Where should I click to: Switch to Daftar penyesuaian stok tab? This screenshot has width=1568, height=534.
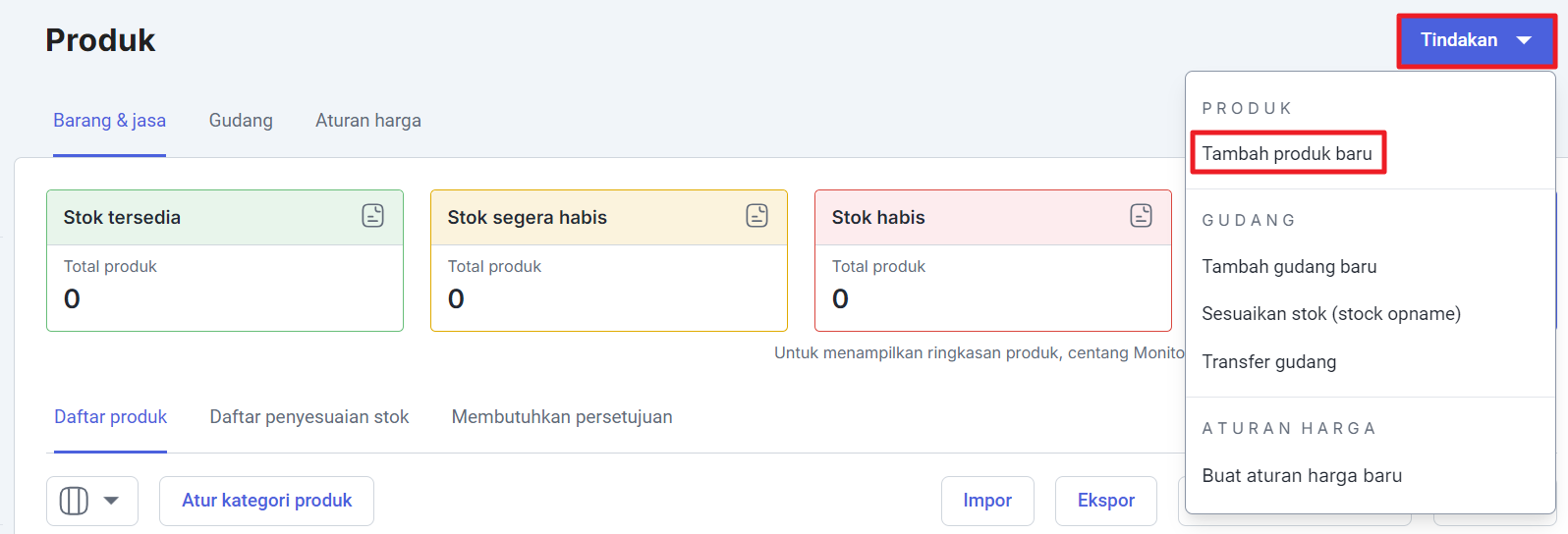click(x=309, y=417)
